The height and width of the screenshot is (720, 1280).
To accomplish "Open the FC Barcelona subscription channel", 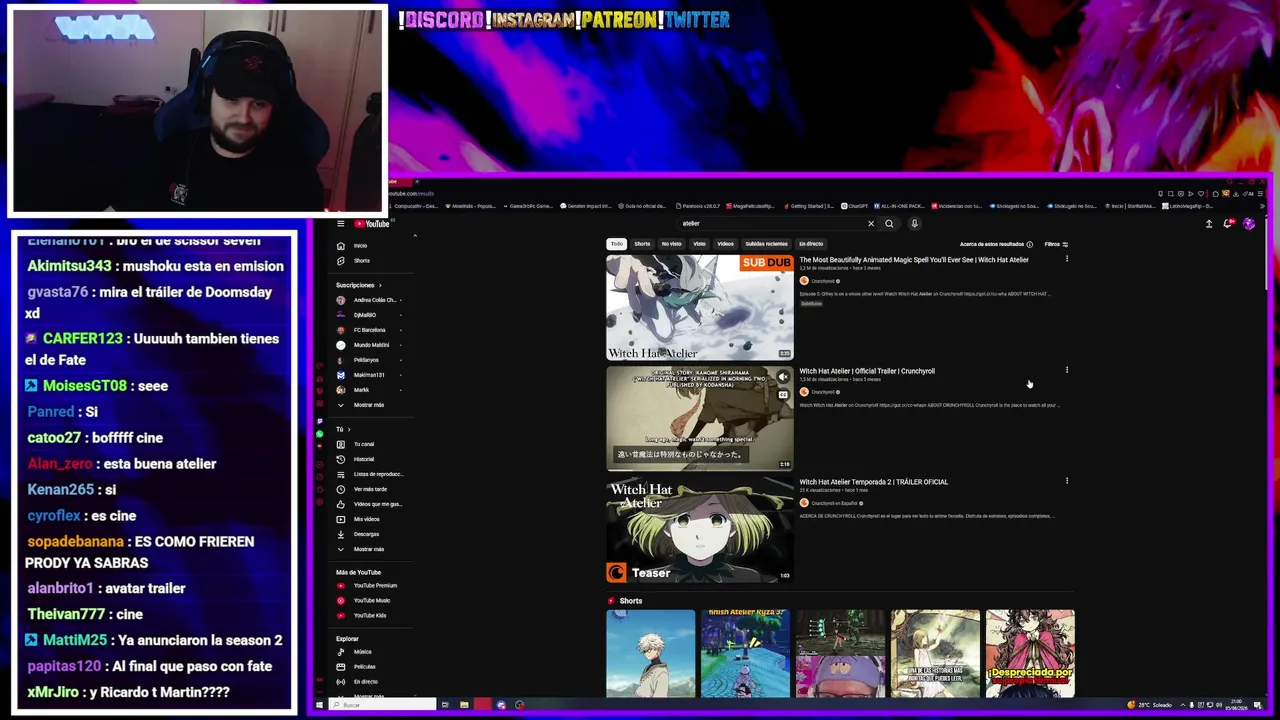I will point(369,330).
